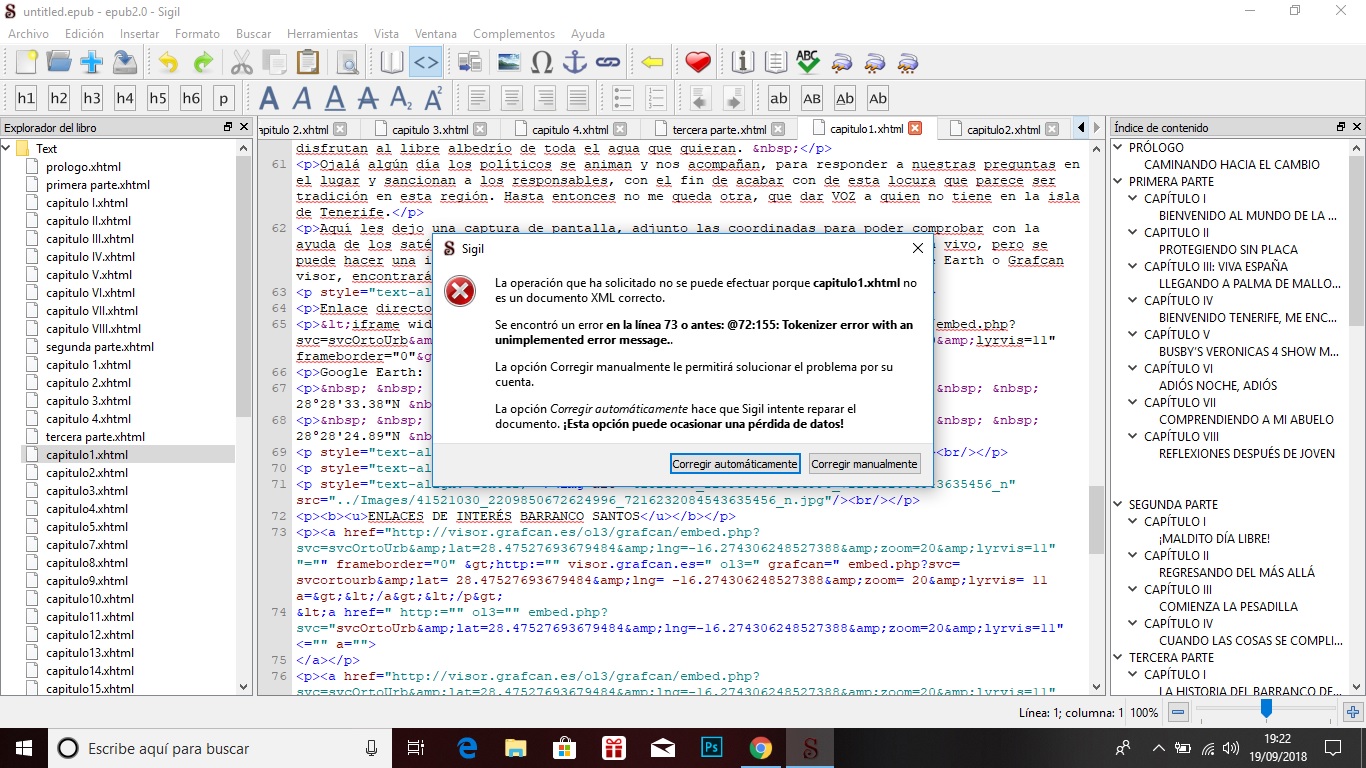Insert a numbered list
1366x768 pixels.
click(656, 98)
